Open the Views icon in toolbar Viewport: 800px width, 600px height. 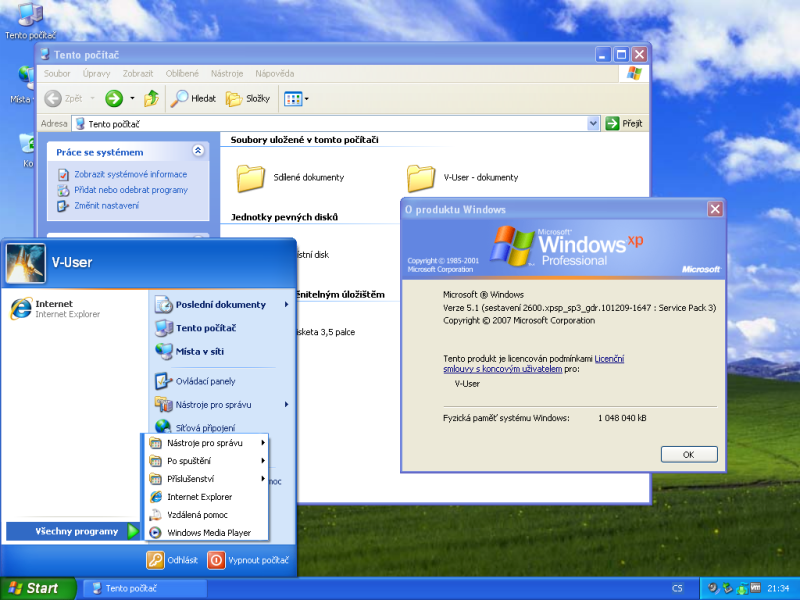pyautogui.click(x=293, y=98)
